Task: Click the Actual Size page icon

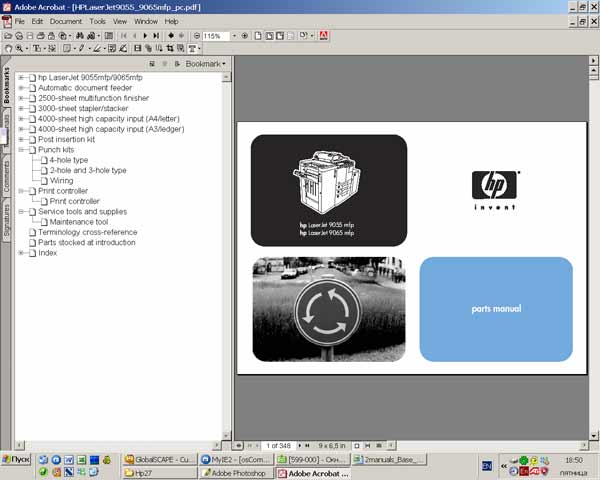Action: coord(258,36)
